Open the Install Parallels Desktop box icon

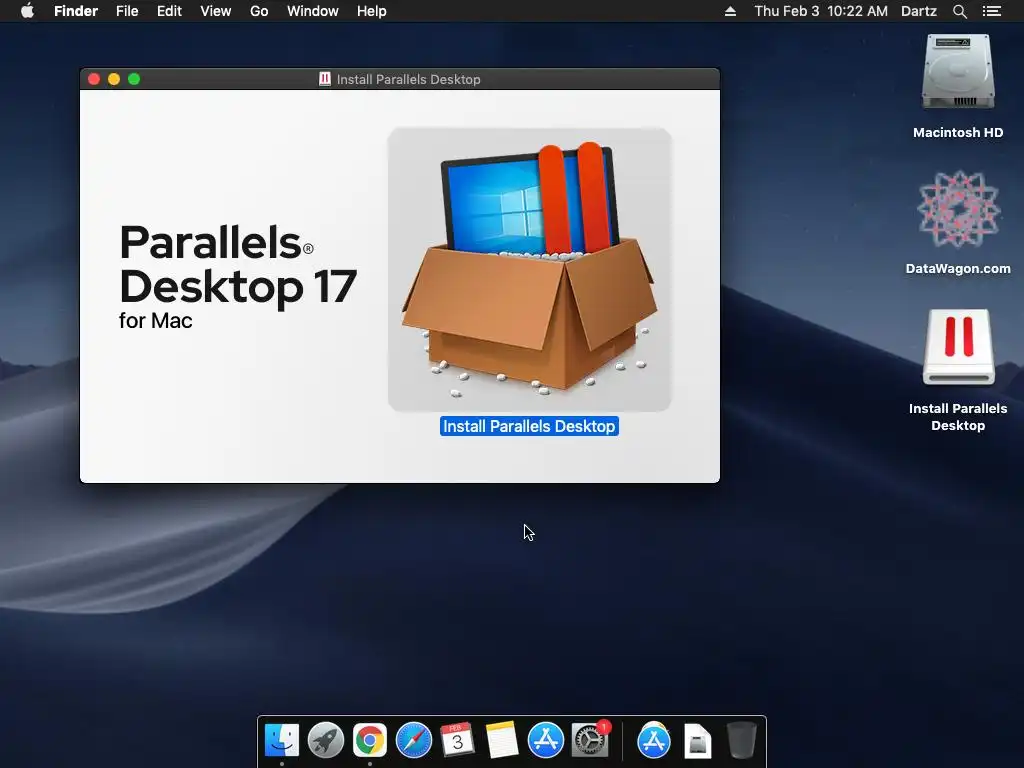click(x=529, y=269)
